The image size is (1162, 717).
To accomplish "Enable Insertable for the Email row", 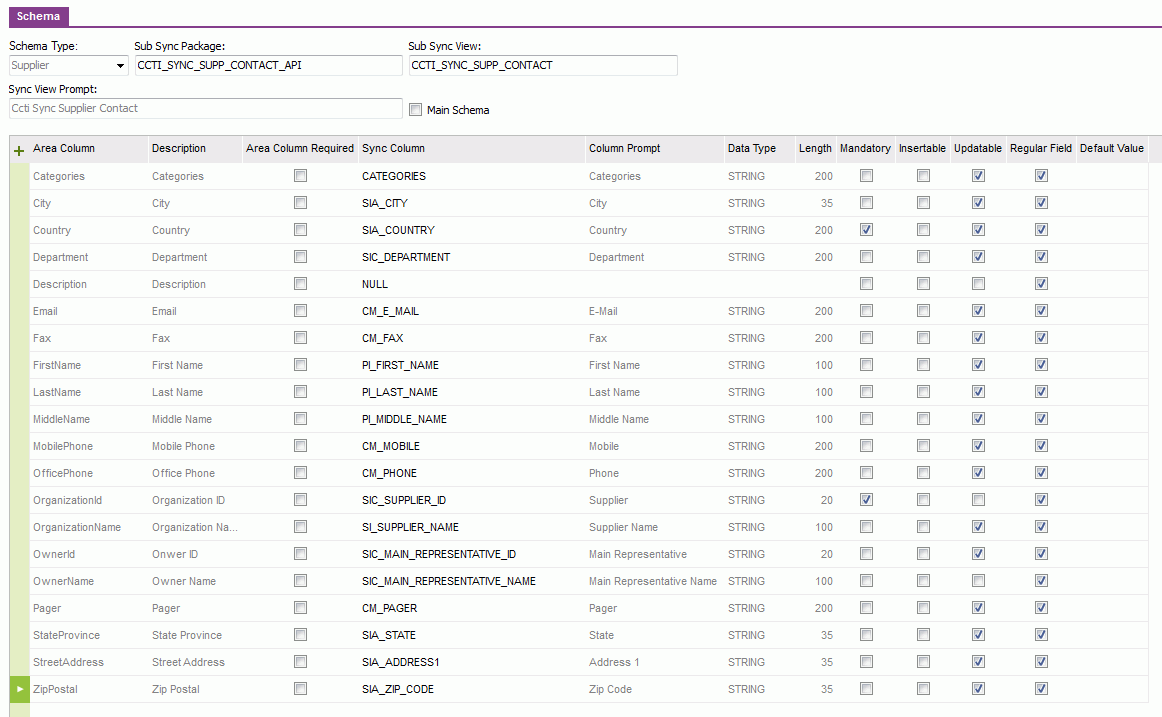I will 923,311.
